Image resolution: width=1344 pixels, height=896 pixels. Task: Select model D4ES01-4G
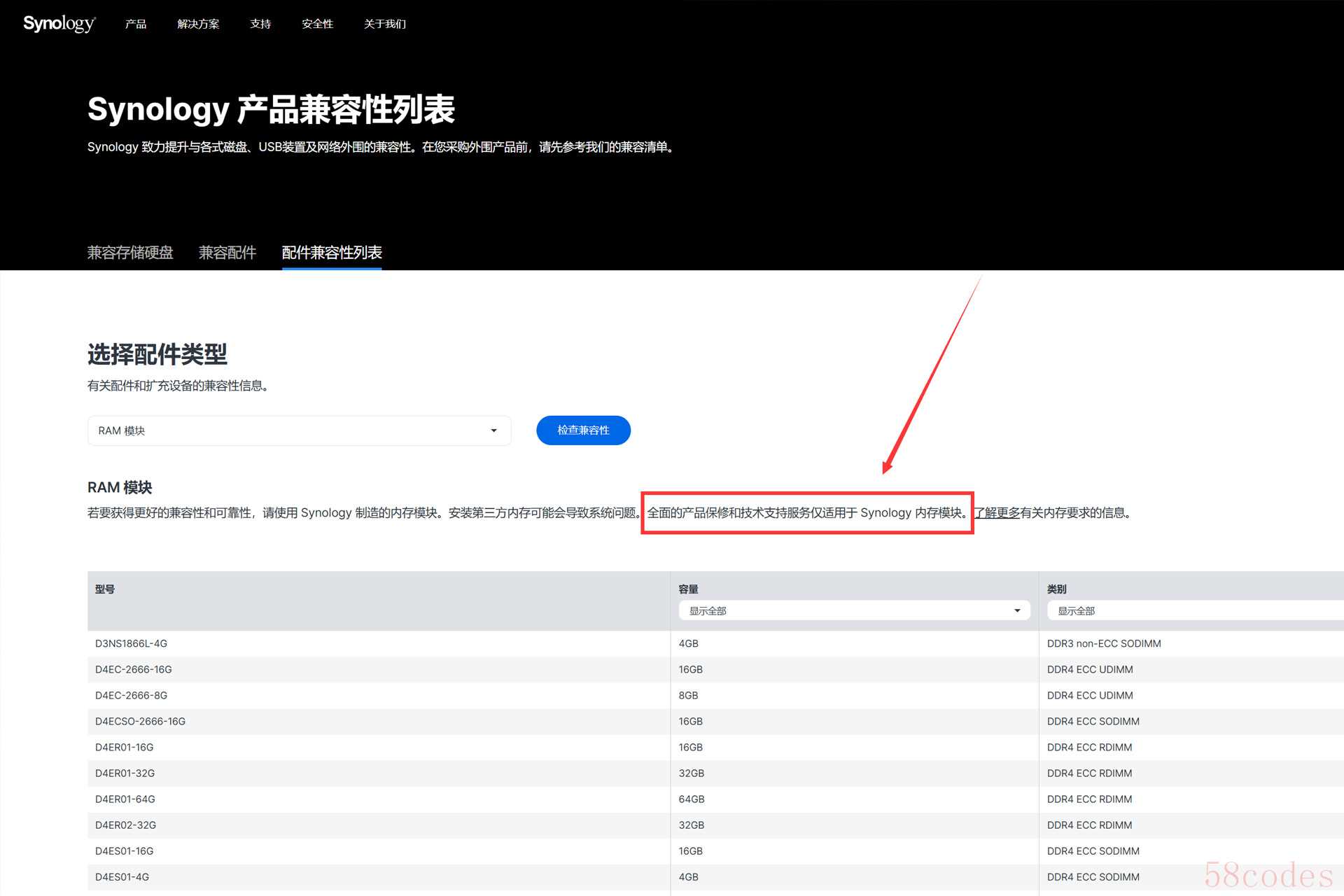(x=122, y=876)
